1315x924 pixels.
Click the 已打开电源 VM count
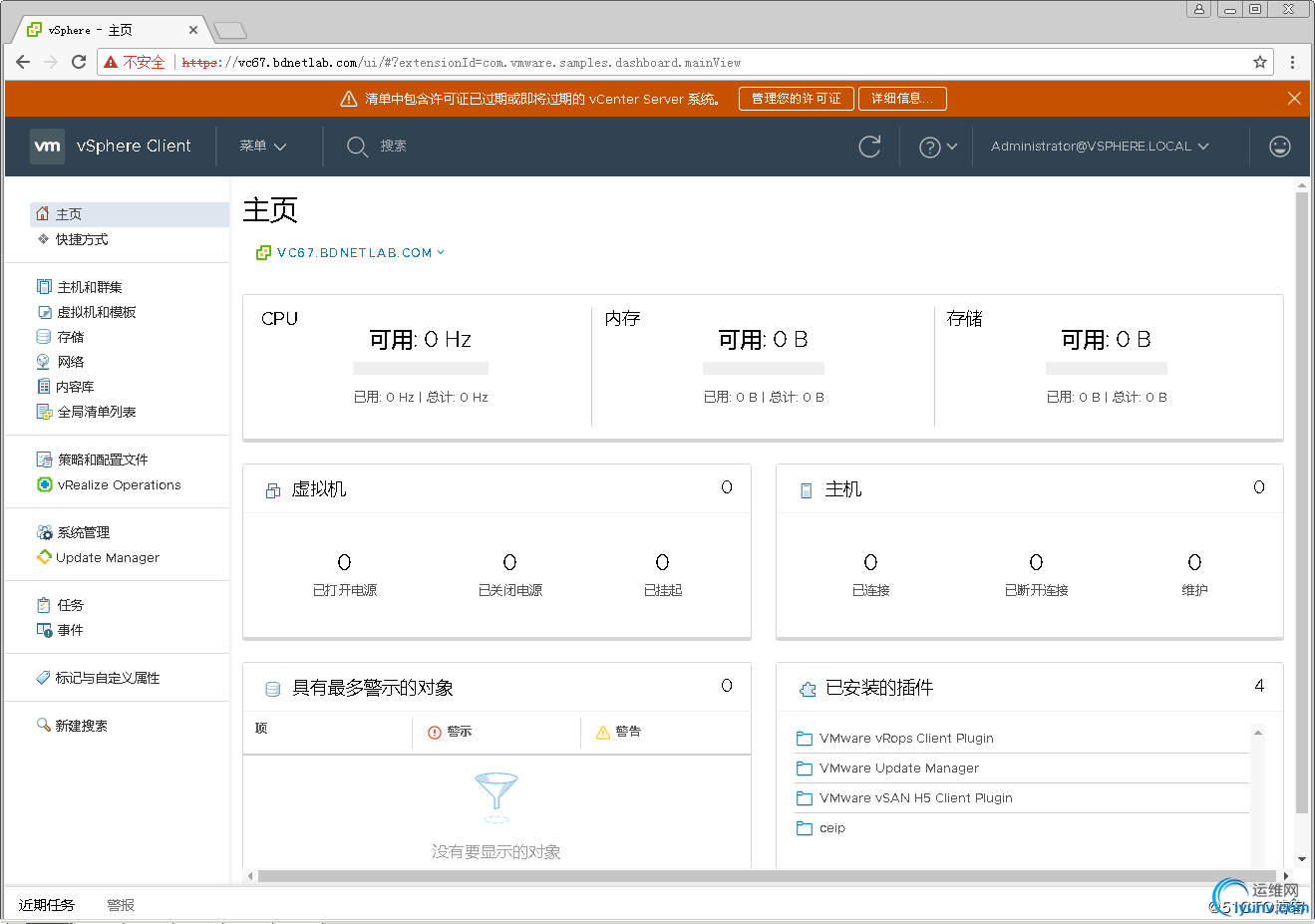(x=344, y=562)
